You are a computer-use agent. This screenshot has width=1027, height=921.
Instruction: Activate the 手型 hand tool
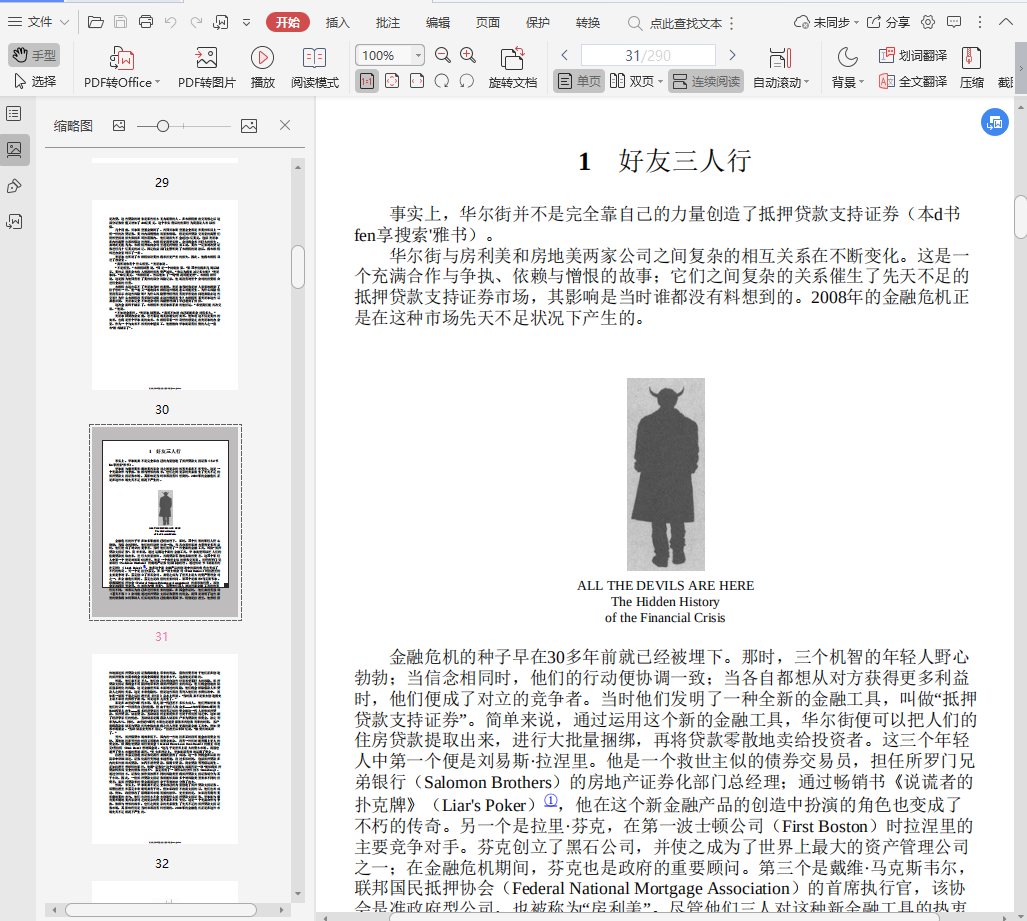(x=33, y=55)
